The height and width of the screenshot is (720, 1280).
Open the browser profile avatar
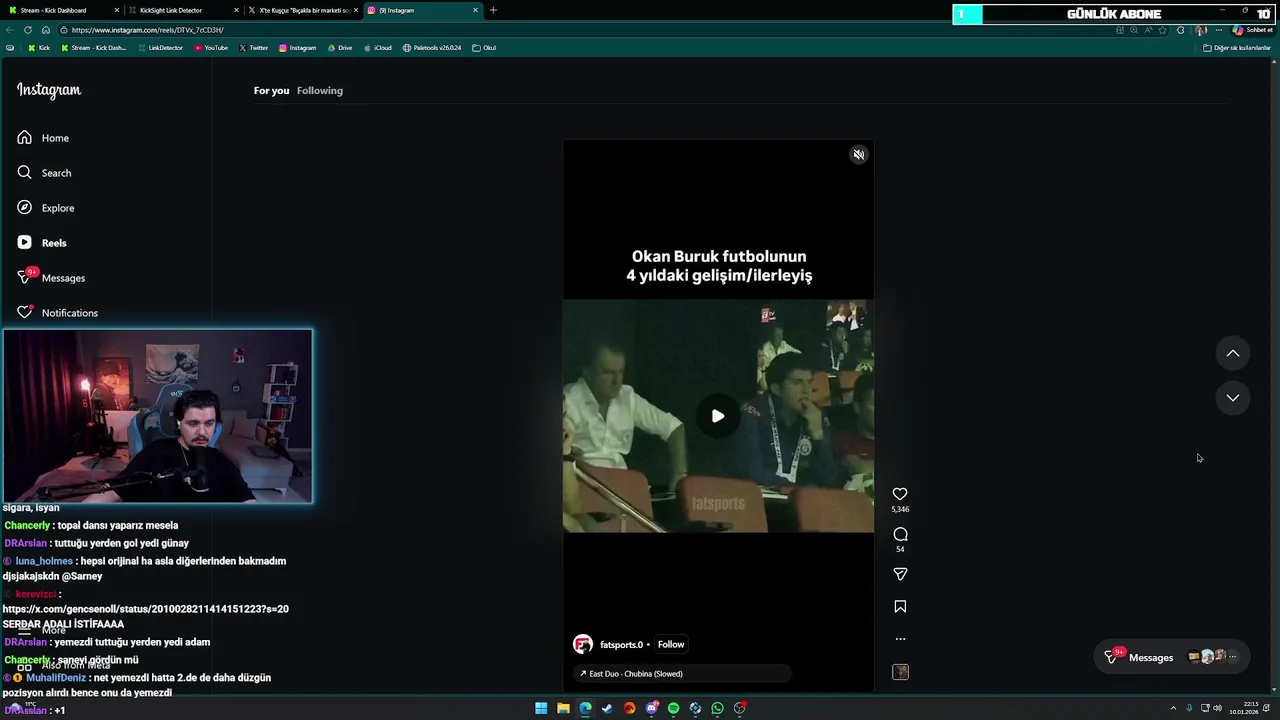tap(1200, 30)
